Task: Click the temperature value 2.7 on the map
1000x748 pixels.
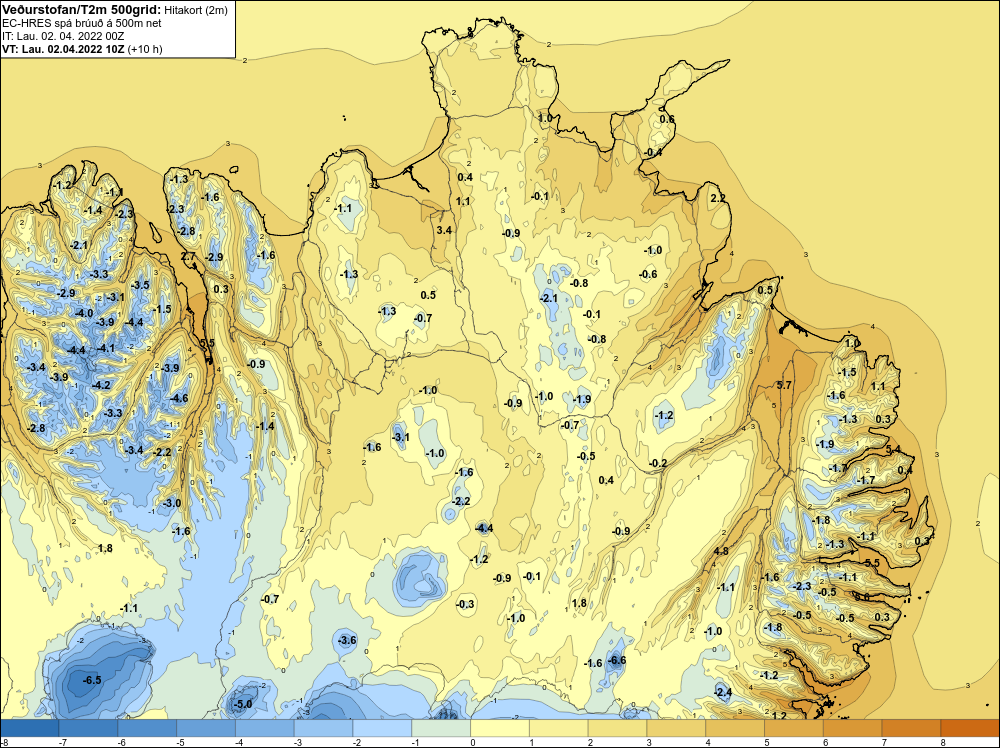Action: (188, 256)
